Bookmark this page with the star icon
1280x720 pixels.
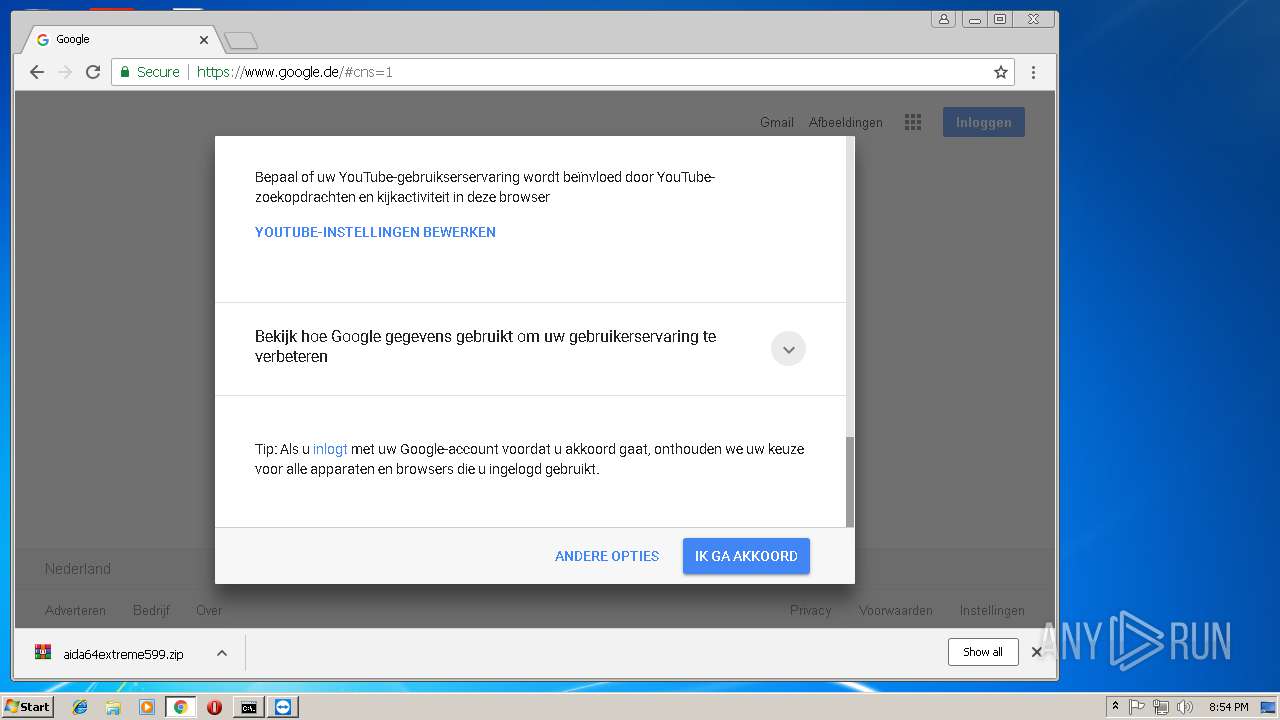1000,72
